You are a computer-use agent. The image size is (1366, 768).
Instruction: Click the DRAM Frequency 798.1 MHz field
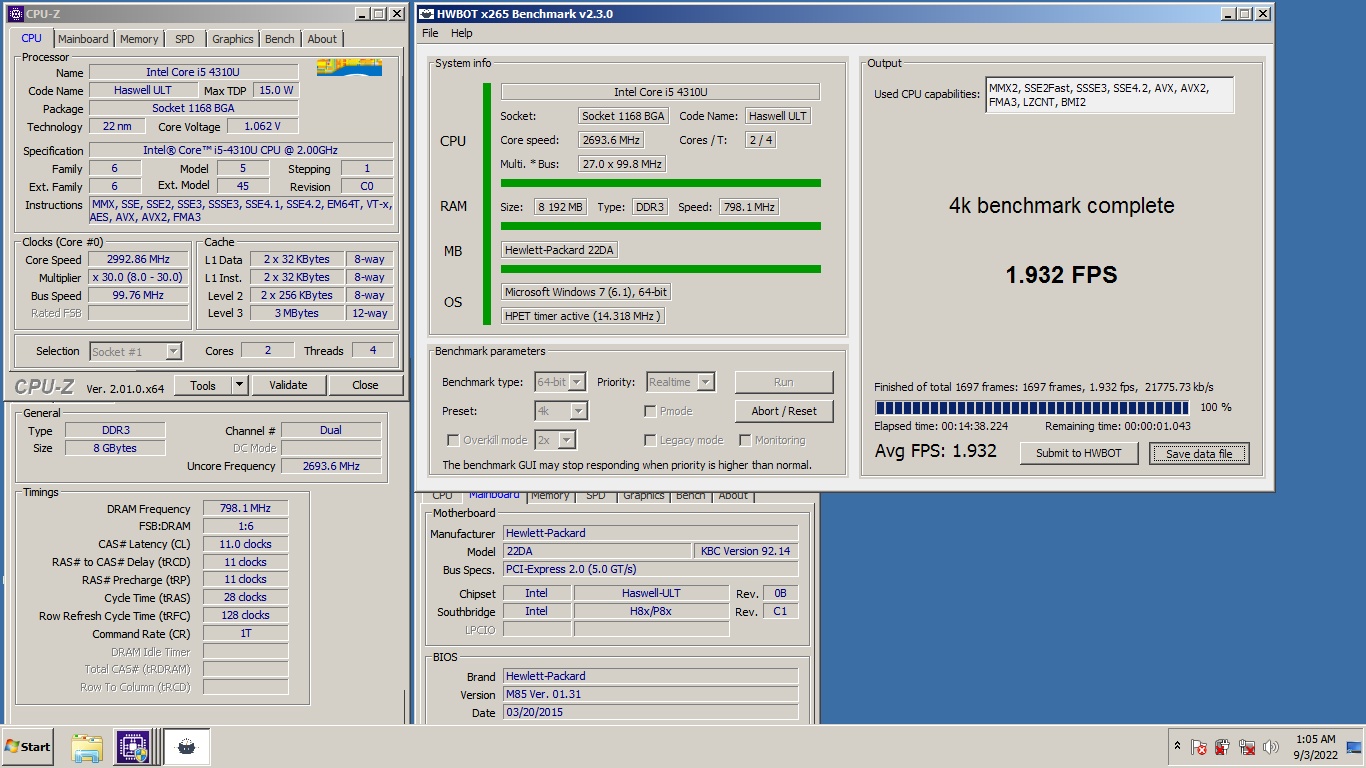pyautogui.click(x=245, y=508)
